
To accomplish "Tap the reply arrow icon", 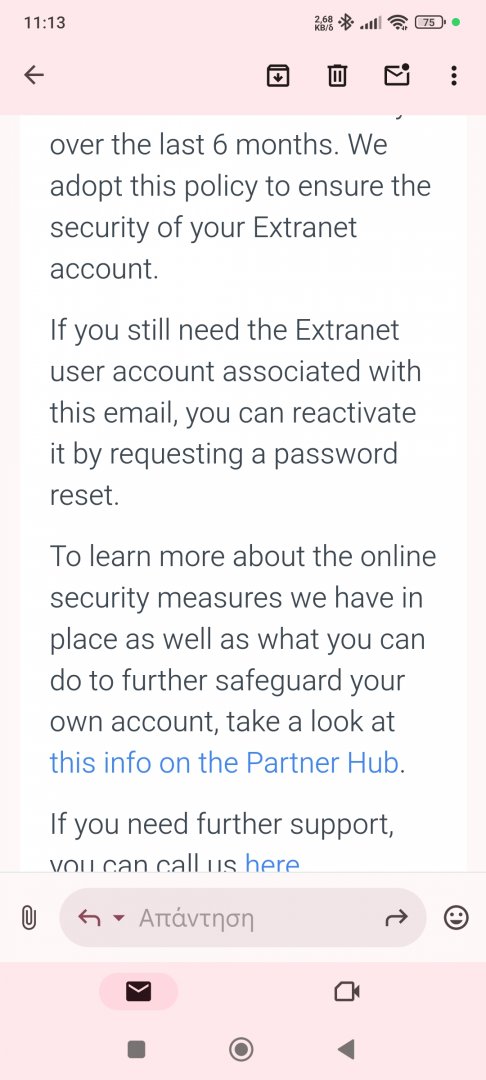I will coord(88,917).
